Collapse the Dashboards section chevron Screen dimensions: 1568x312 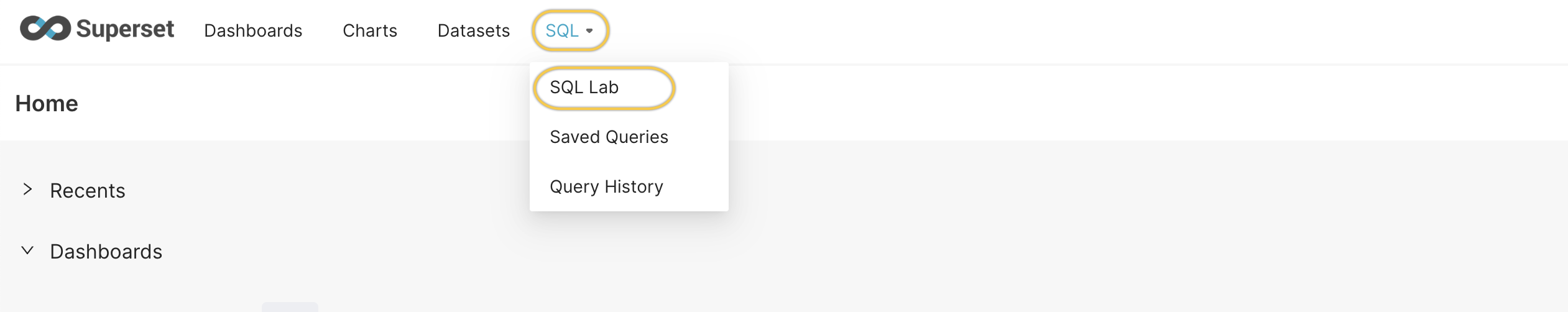pyautogui.click(x=27, y=250)
